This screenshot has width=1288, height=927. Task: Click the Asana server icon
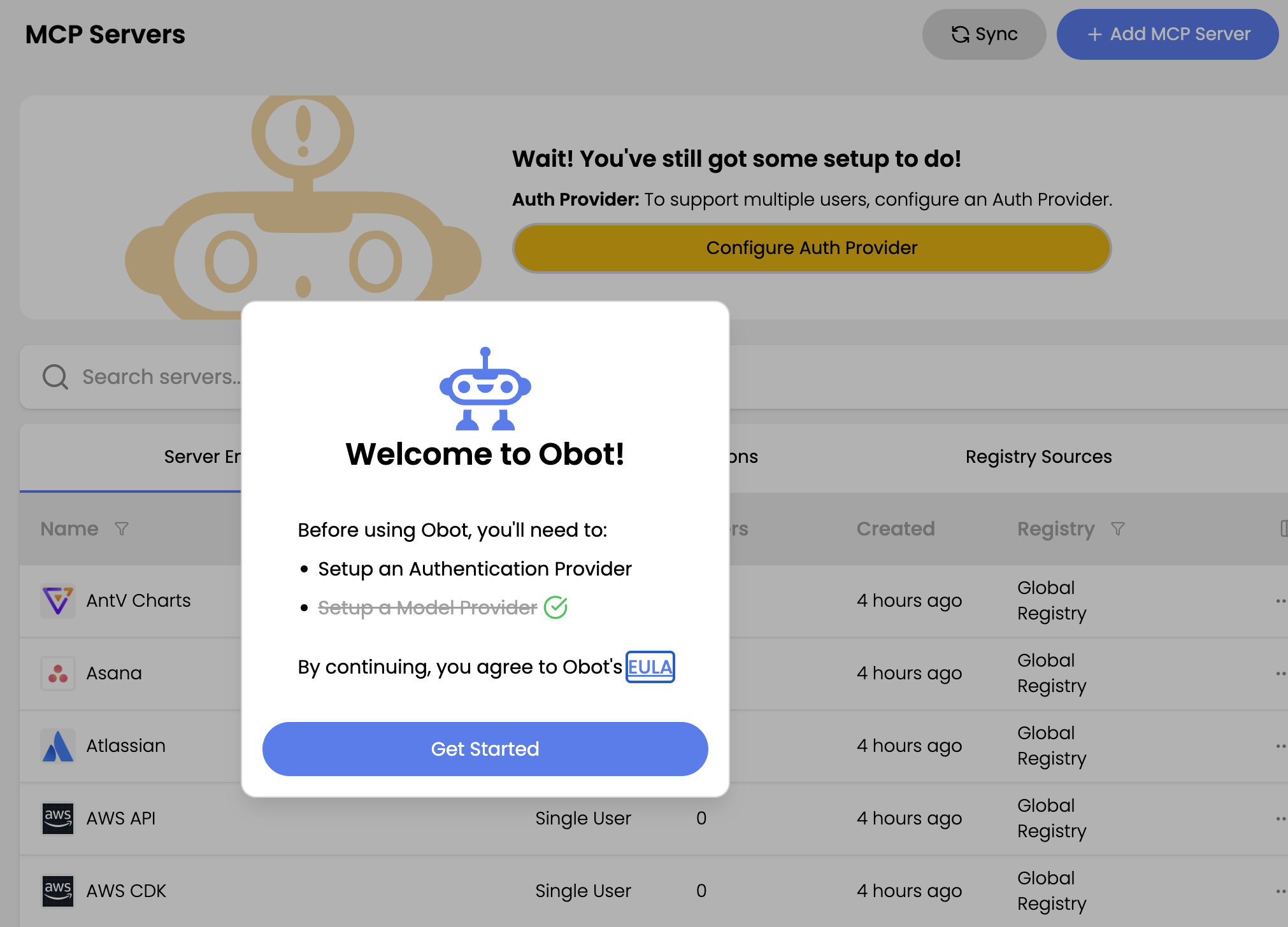[x=57, y=673]
